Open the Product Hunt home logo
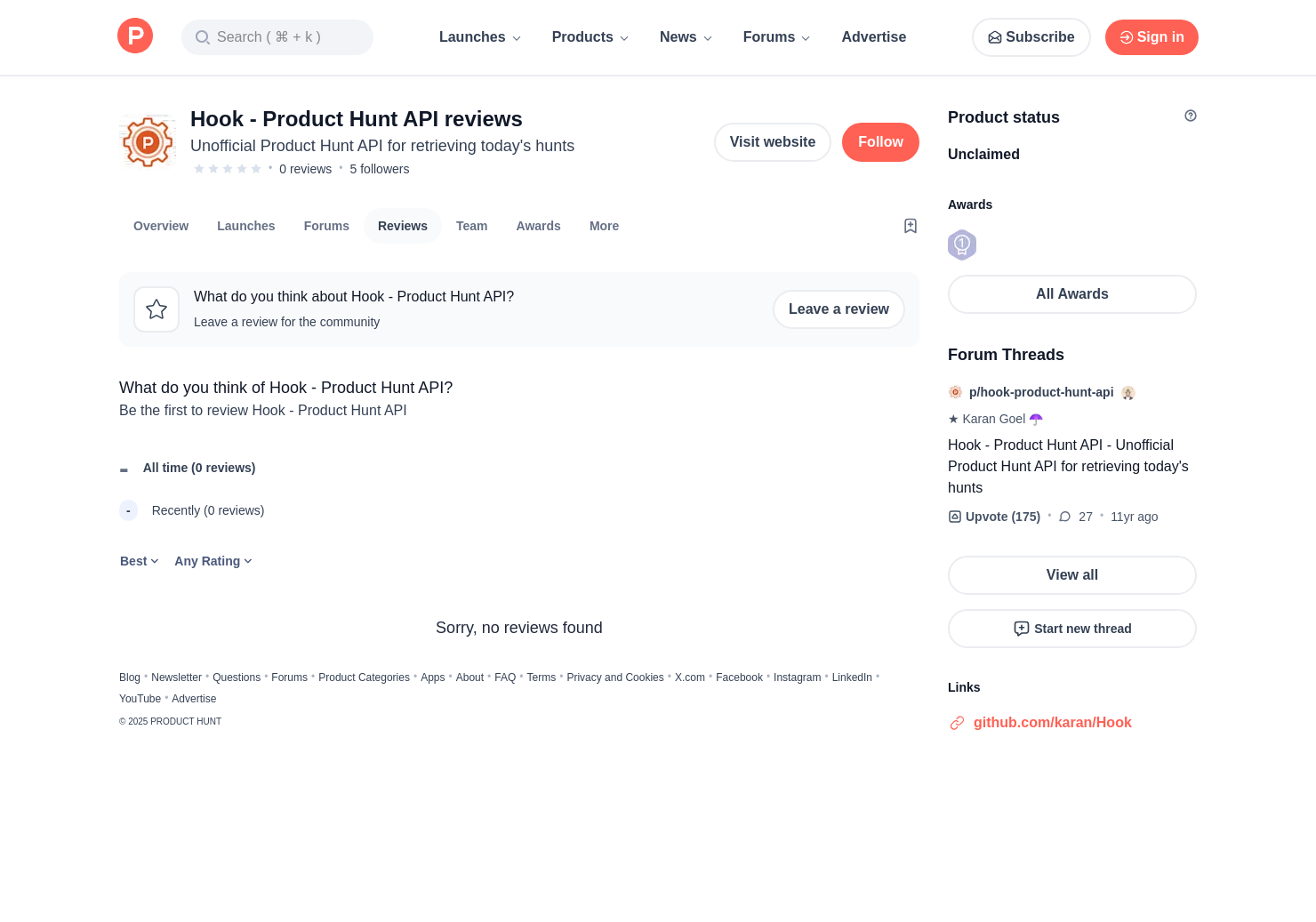The image size is (1316, 922). (135, 36)
